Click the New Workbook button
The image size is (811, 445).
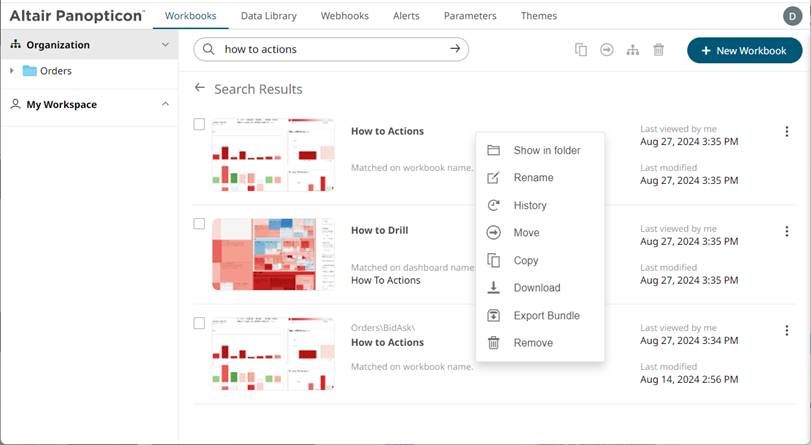pos(744,50)
